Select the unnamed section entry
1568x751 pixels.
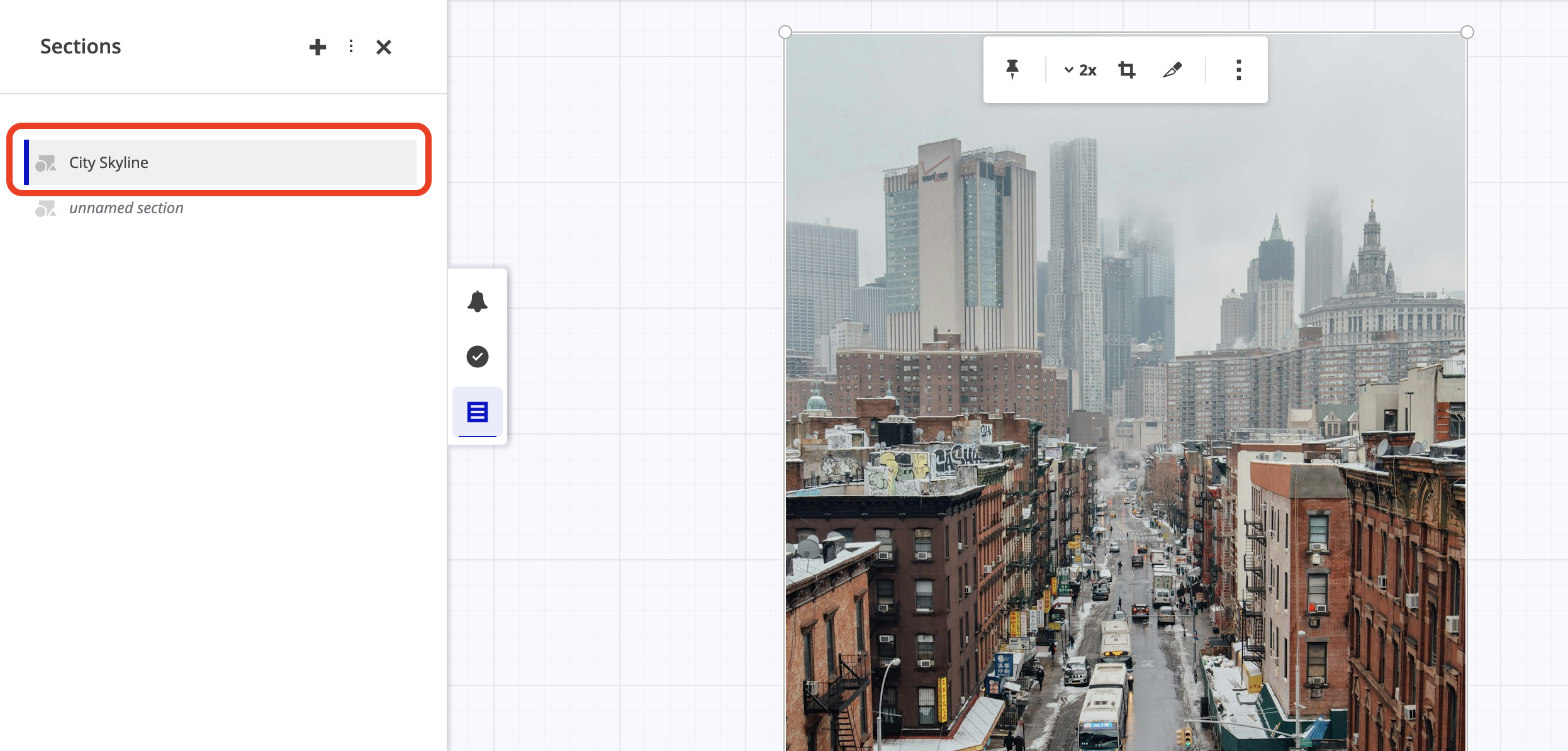point(126,208)
